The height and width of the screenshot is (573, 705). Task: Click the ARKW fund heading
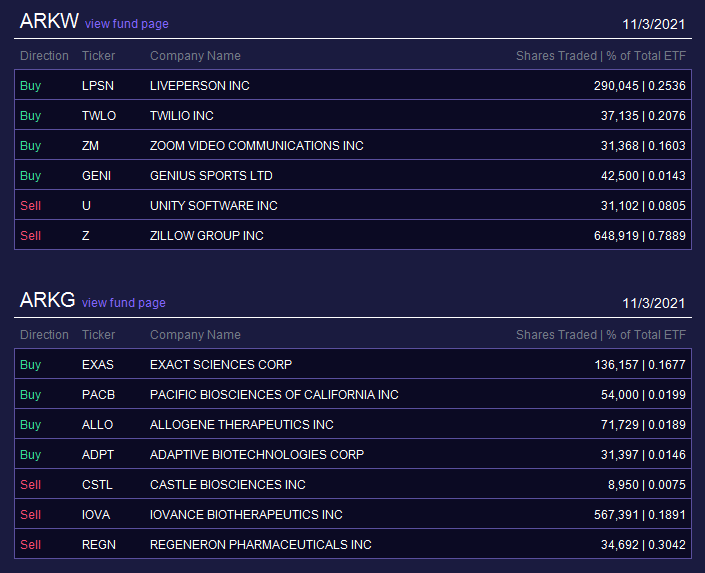[49, 21]
